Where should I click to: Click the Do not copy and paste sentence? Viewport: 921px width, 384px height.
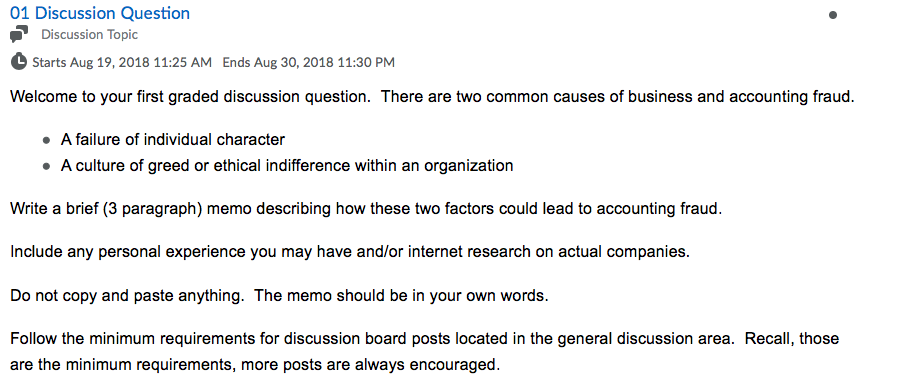pos(127,296)
